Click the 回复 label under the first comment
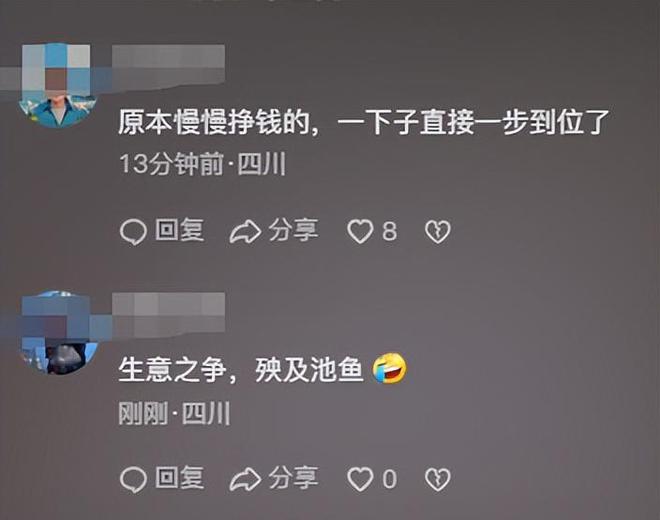The image size is (660, 520). [x=179, y=230]
